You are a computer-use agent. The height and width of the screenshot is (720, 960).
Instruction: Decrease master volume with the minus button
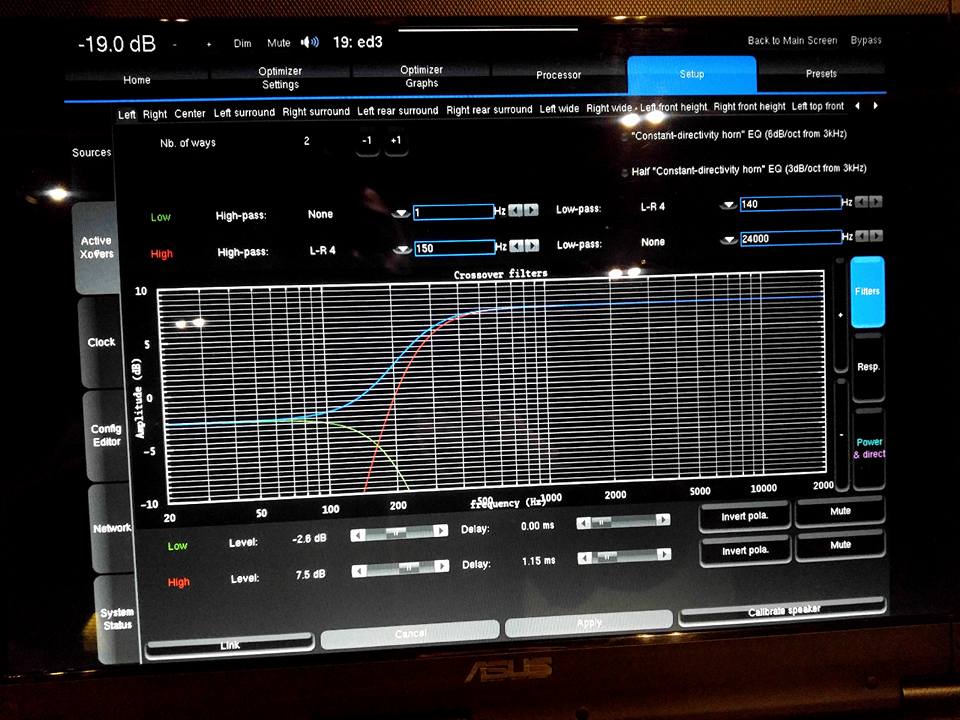click(175, 44)
